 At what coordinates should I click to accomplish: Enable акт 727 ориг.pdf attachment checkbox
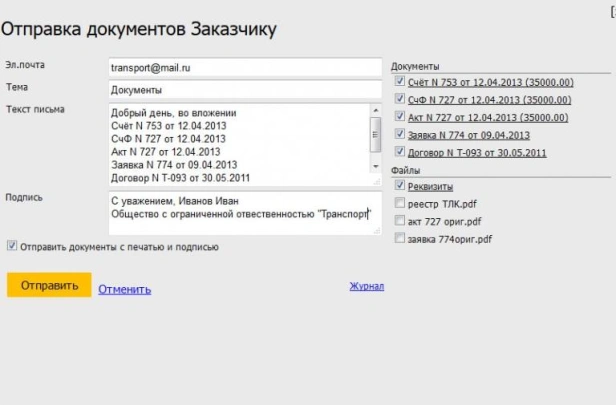coord(400,220)
